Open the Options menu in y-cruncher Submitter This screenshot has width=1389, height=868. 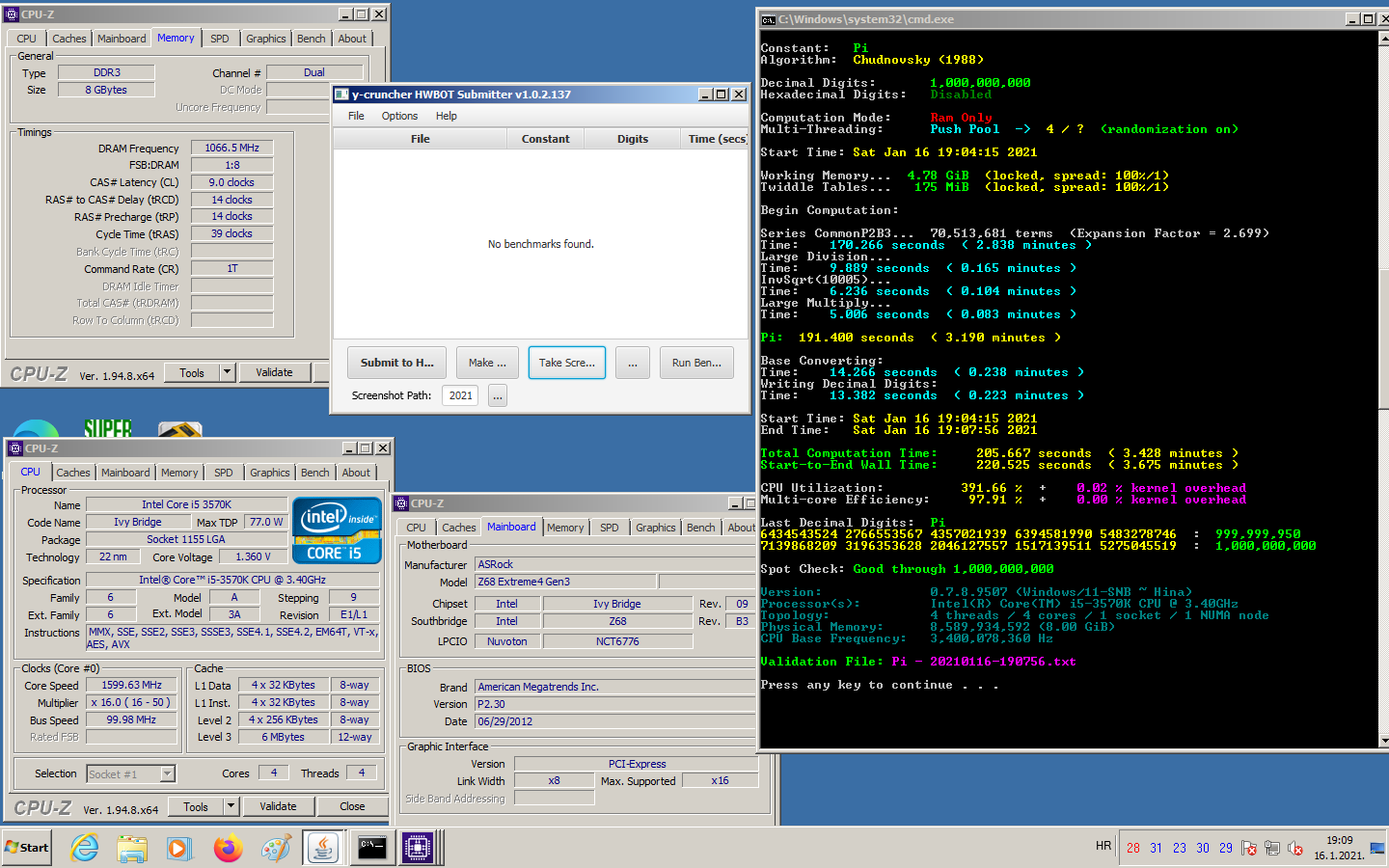coord(399,116)
